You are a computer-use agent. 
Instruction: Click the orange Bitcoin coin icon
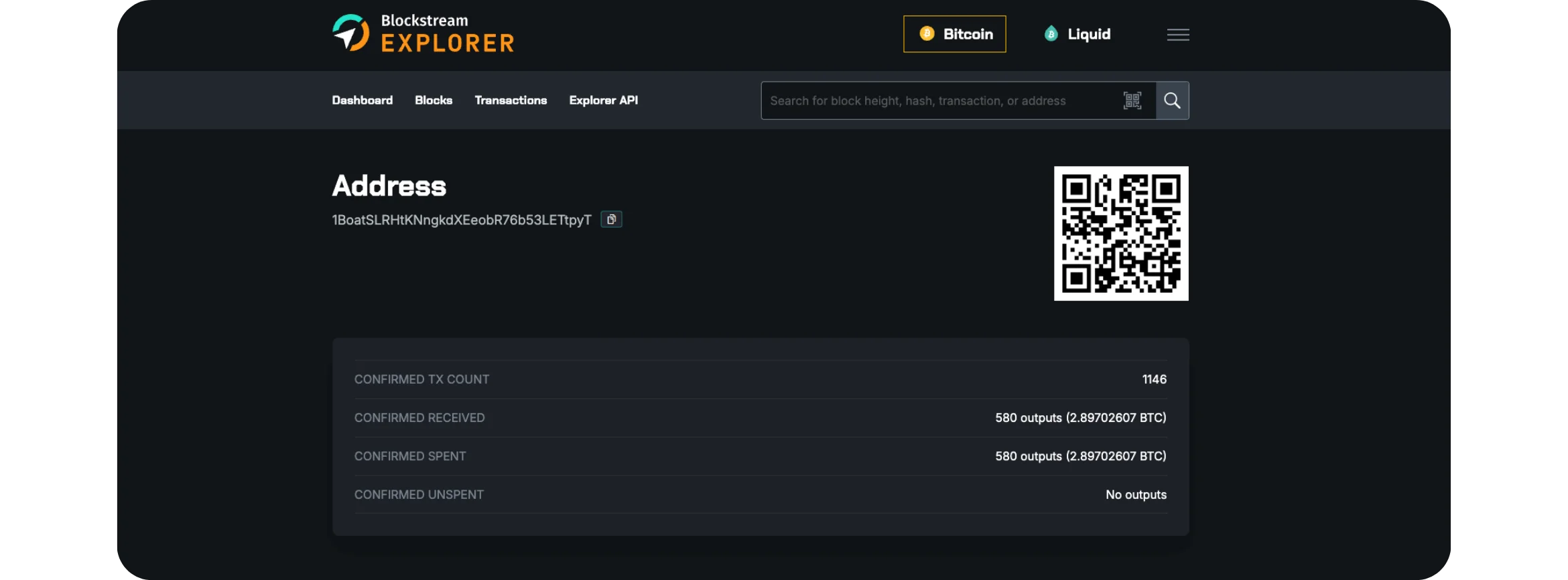coord(927,34)
